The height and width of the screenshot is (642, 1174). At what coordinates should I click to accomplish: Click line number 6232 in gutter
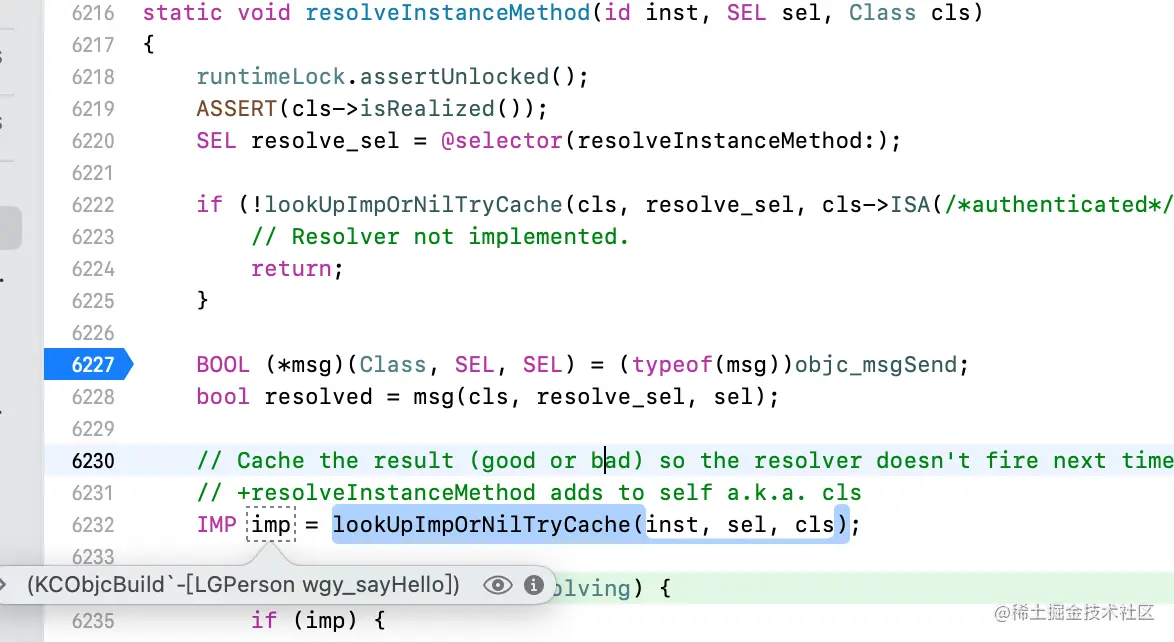point(94,524)
